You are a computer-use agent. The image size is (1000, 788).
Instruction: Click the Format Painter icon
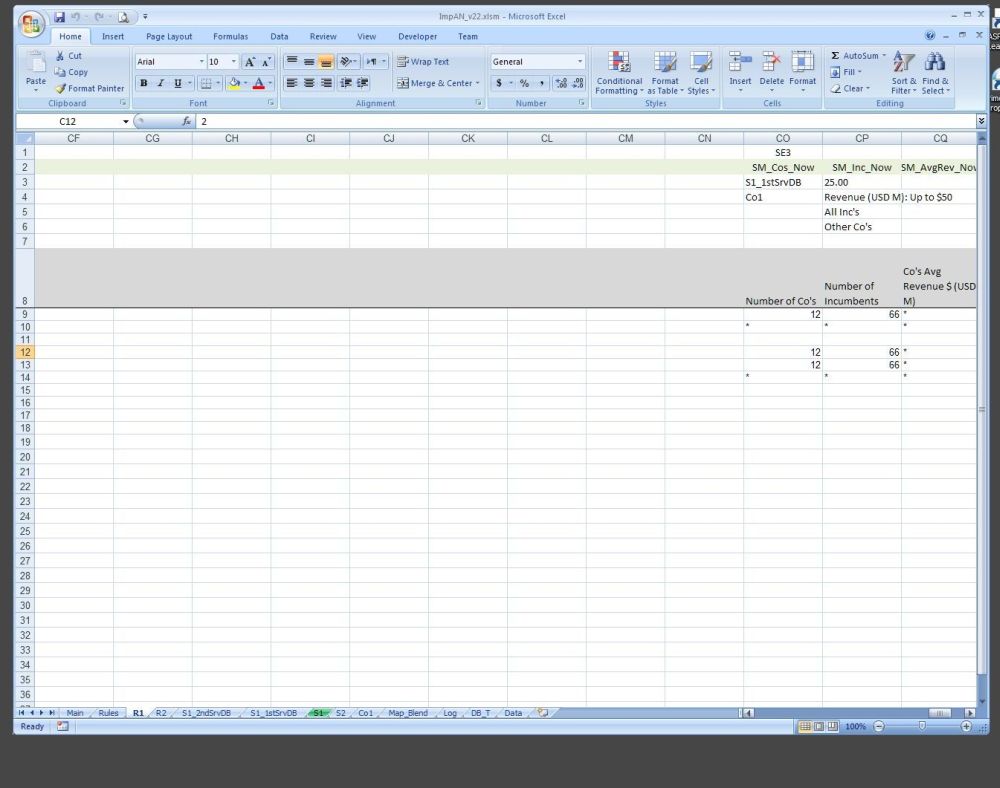61,88
